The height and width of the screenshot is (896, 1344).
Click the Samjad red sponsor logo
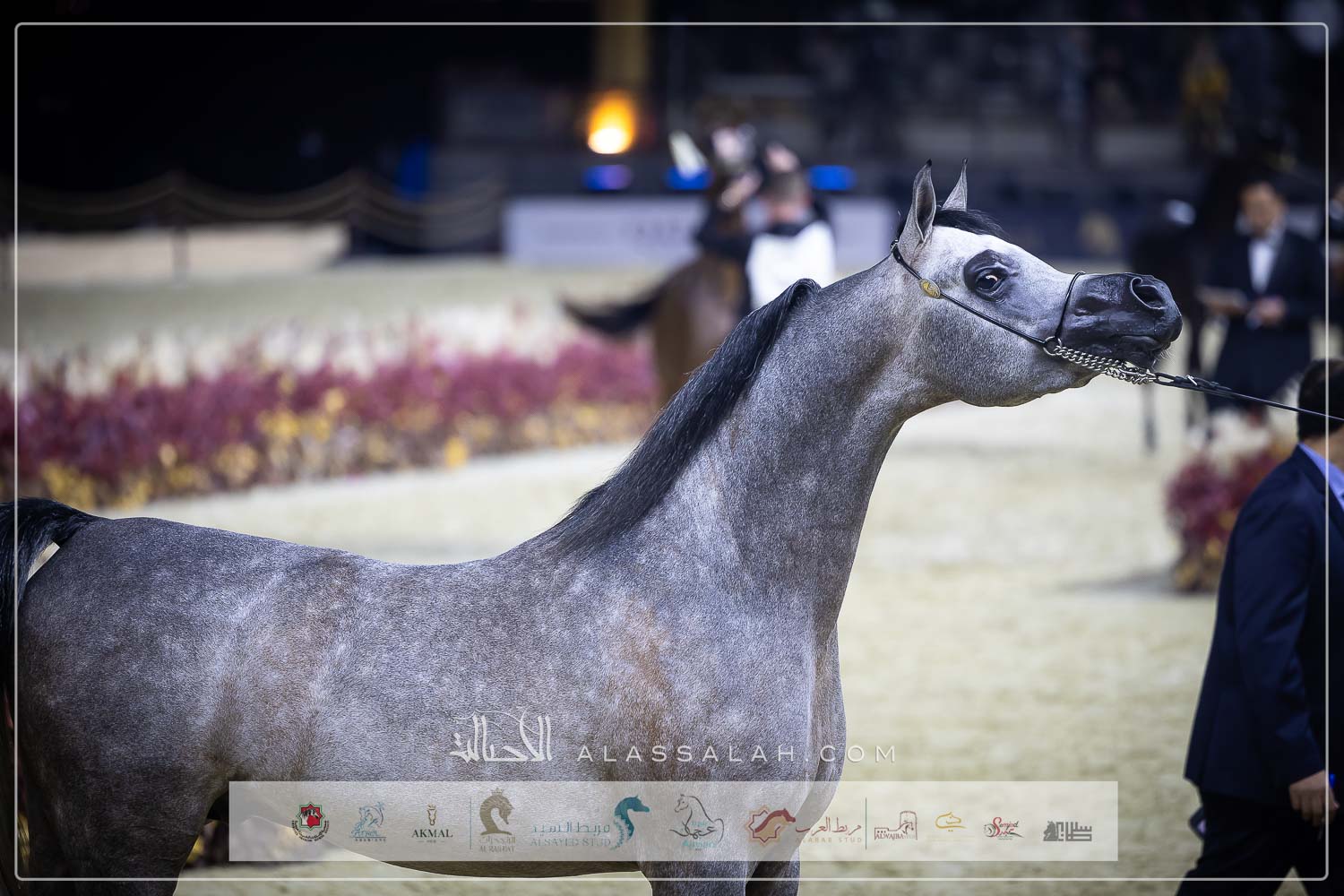[x=1002, y=827]
